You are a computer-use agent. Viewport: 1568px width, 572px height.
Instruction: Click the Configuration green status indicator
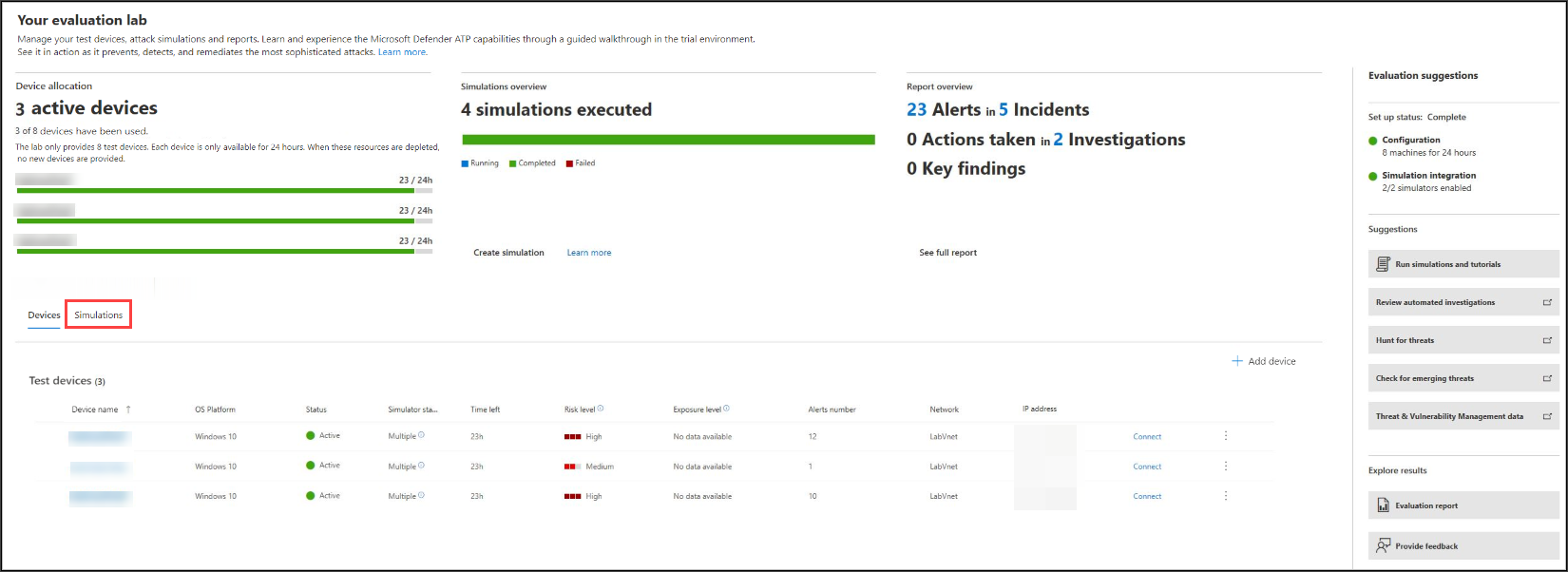click(1372, 141)
